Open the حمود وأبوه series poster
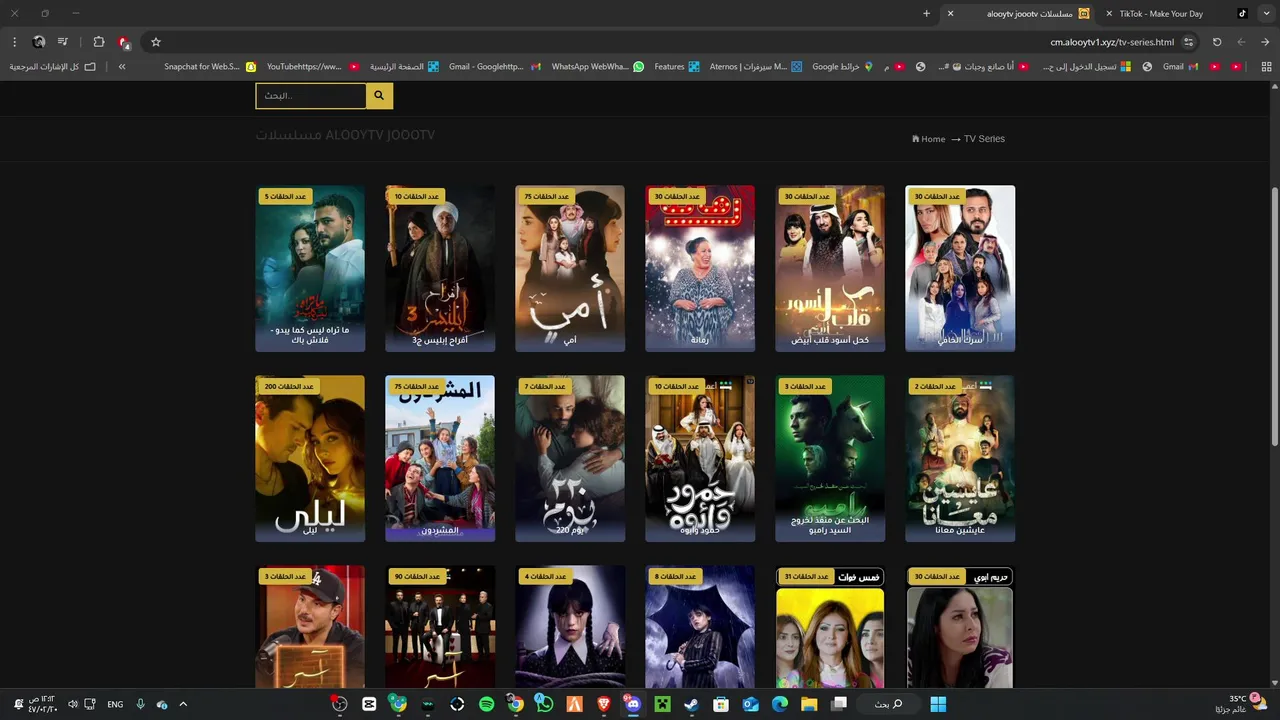The width and height of the screenshot is (1280, 720). [700, 458]
